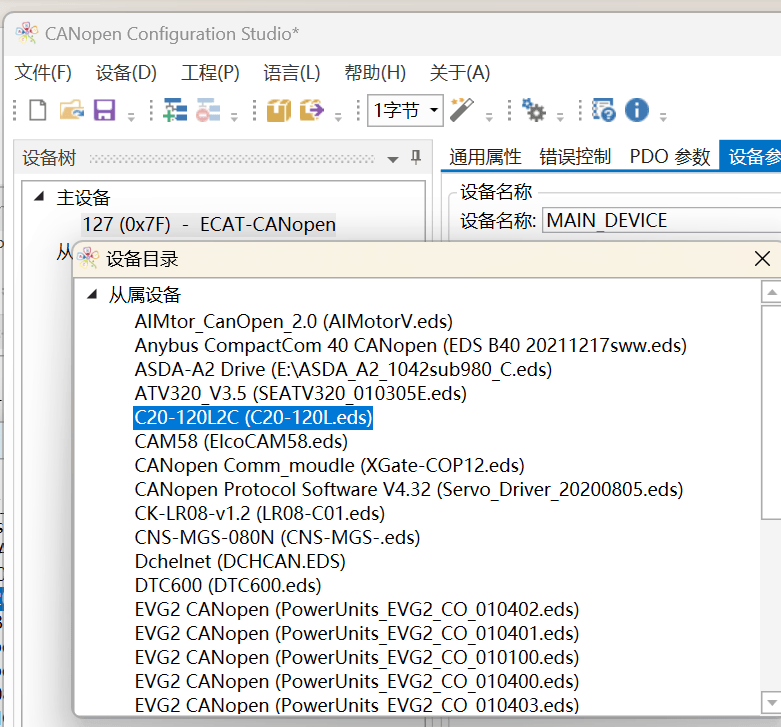Click catalog scrollbar down arrow
This screenshot has height=727, width=781.
[x=771, y=703]
